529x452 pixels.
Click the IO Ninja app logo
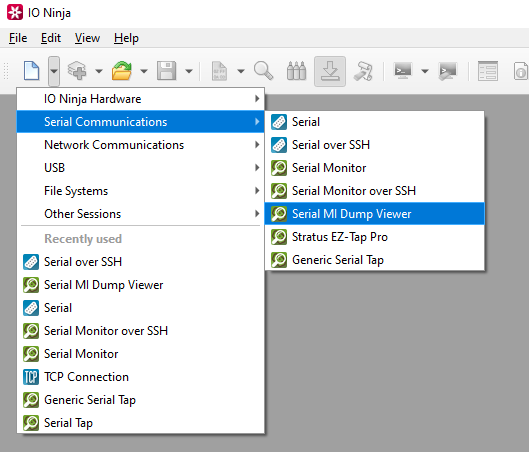coord(15,12)
